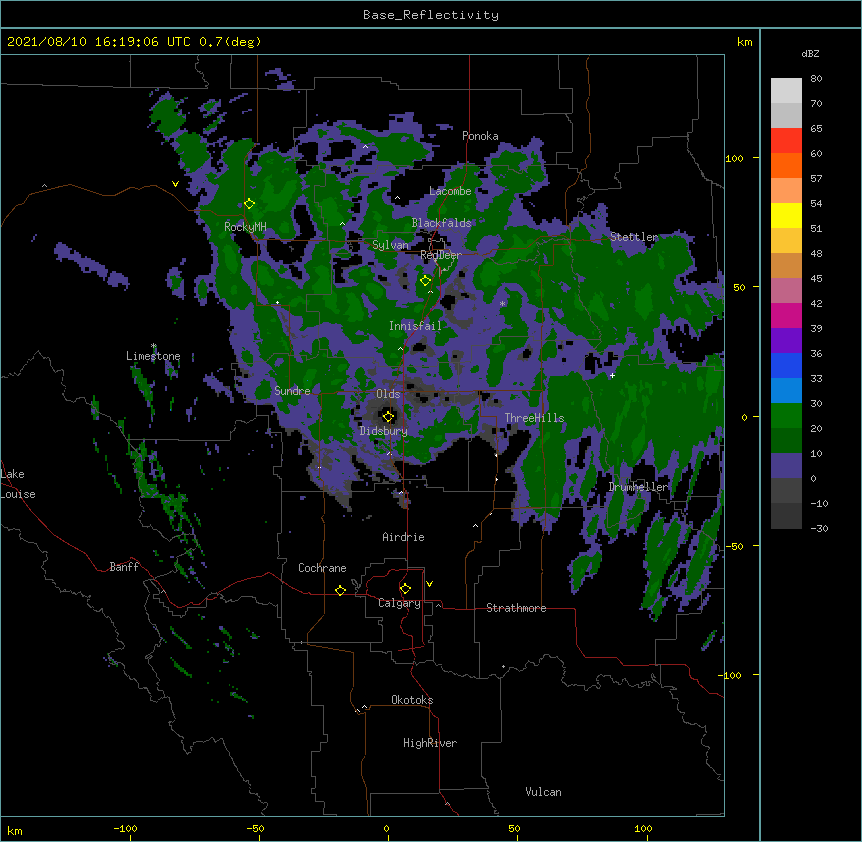Click the red 60 dBZ legend swatch
The image size is (862, 842).
[786, 141]
